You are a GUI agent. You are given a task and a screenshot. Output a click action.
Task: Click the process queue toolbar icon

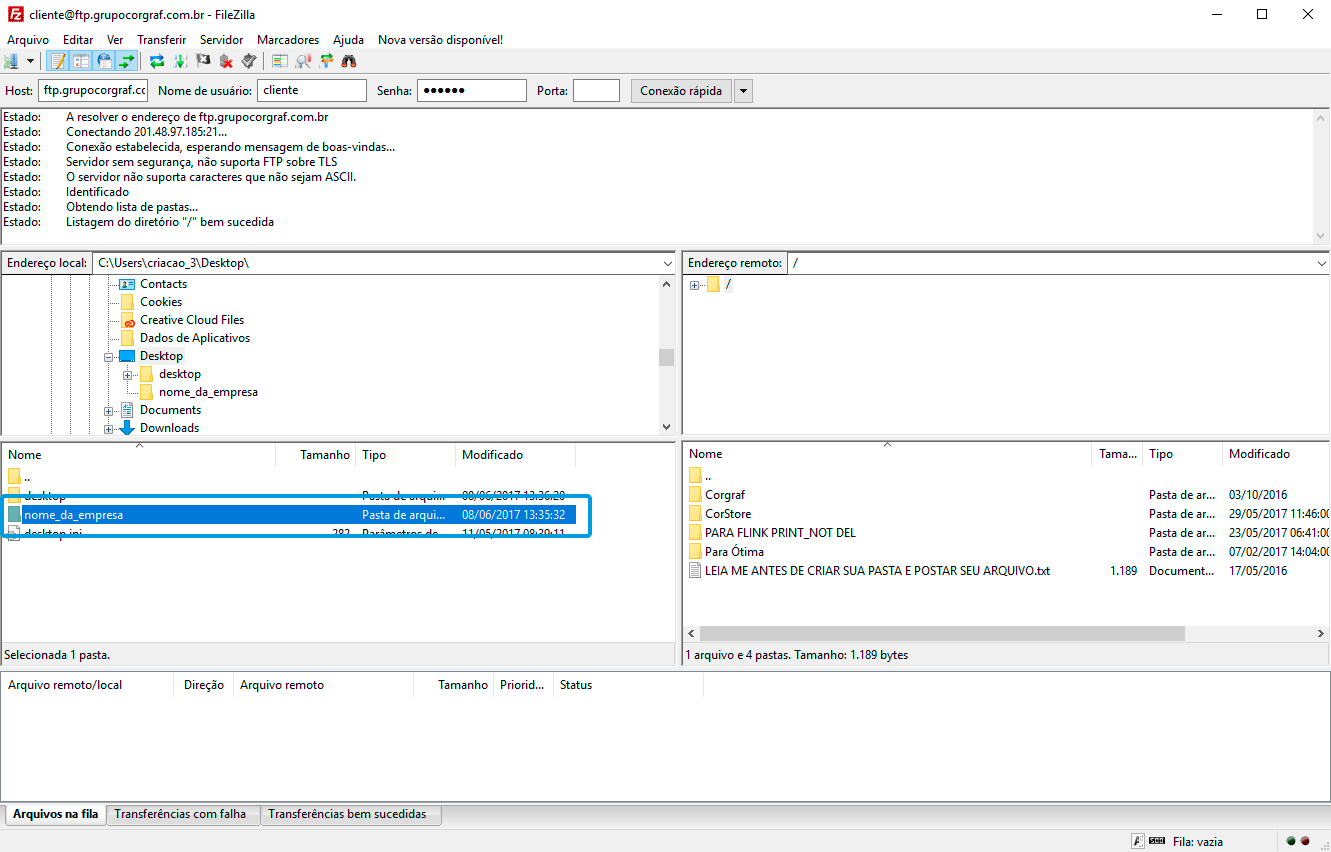coord(180,61)
